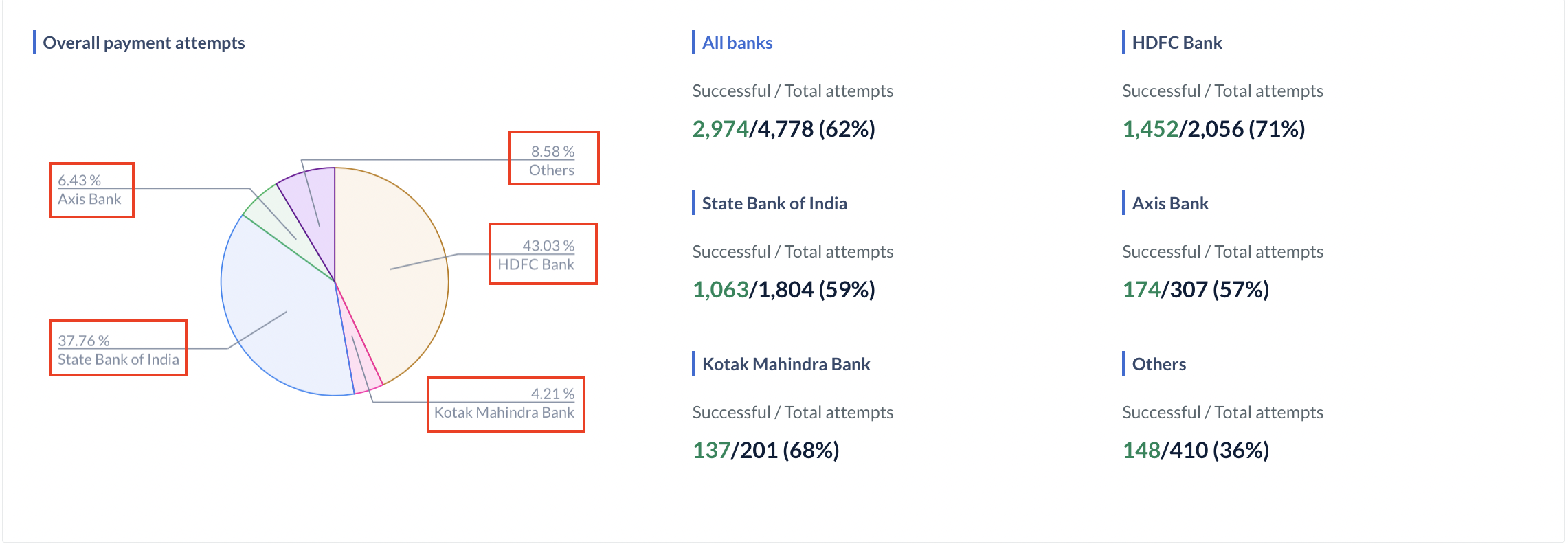Click the Overall payment attempts title

click(144, 43)
